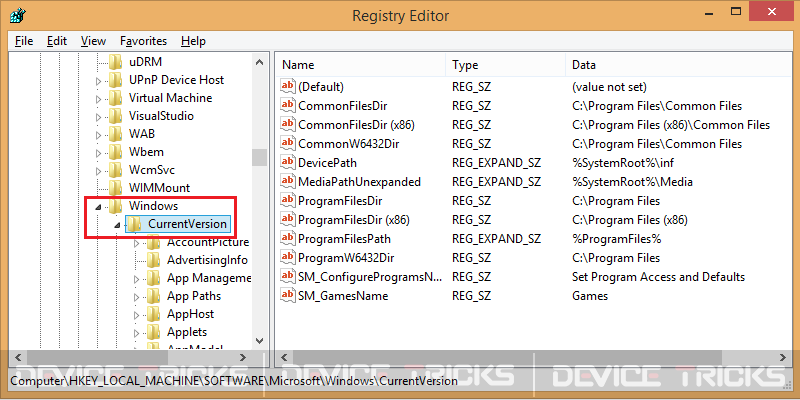Click the uDRM folder icon
Screen dimensions: 800x400
coord(116,62)
